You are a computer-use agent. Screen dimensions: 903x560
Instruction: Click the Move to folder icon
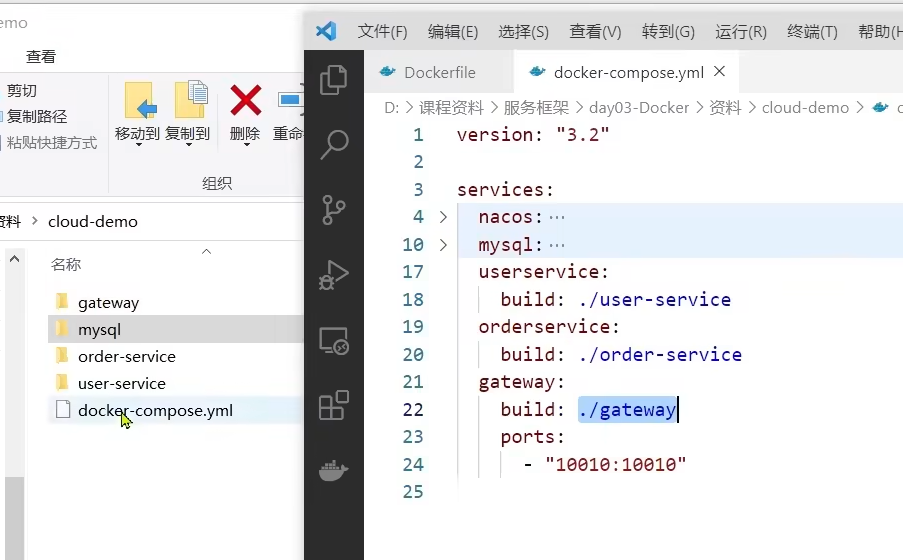pyautogui.click(x=138, y=101)
